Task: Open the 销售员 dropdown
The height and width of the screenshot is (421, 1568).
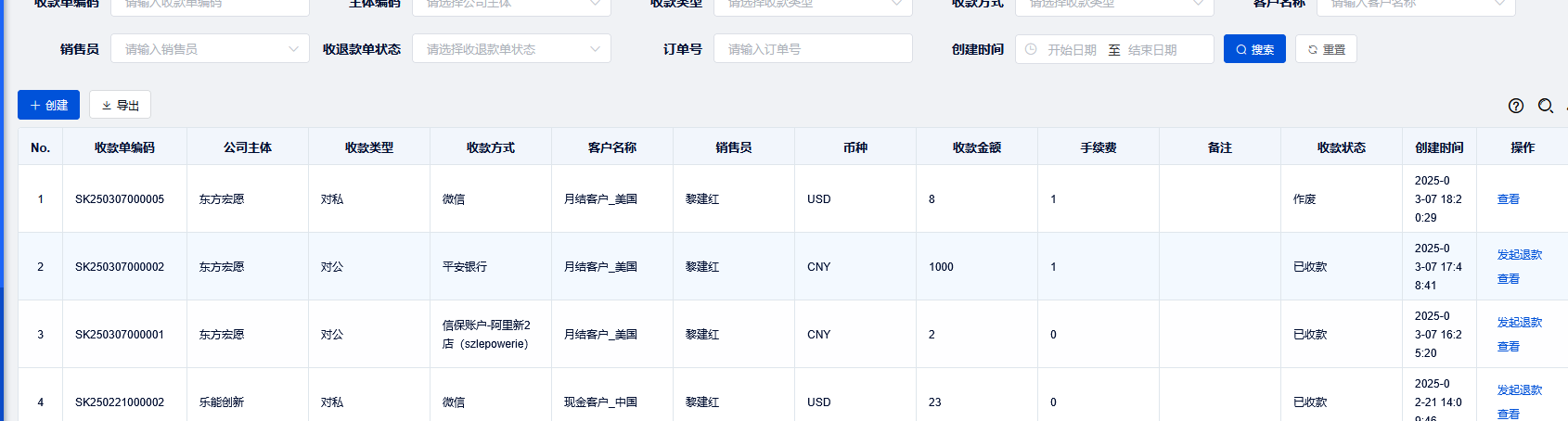Action: coord(210,49)
